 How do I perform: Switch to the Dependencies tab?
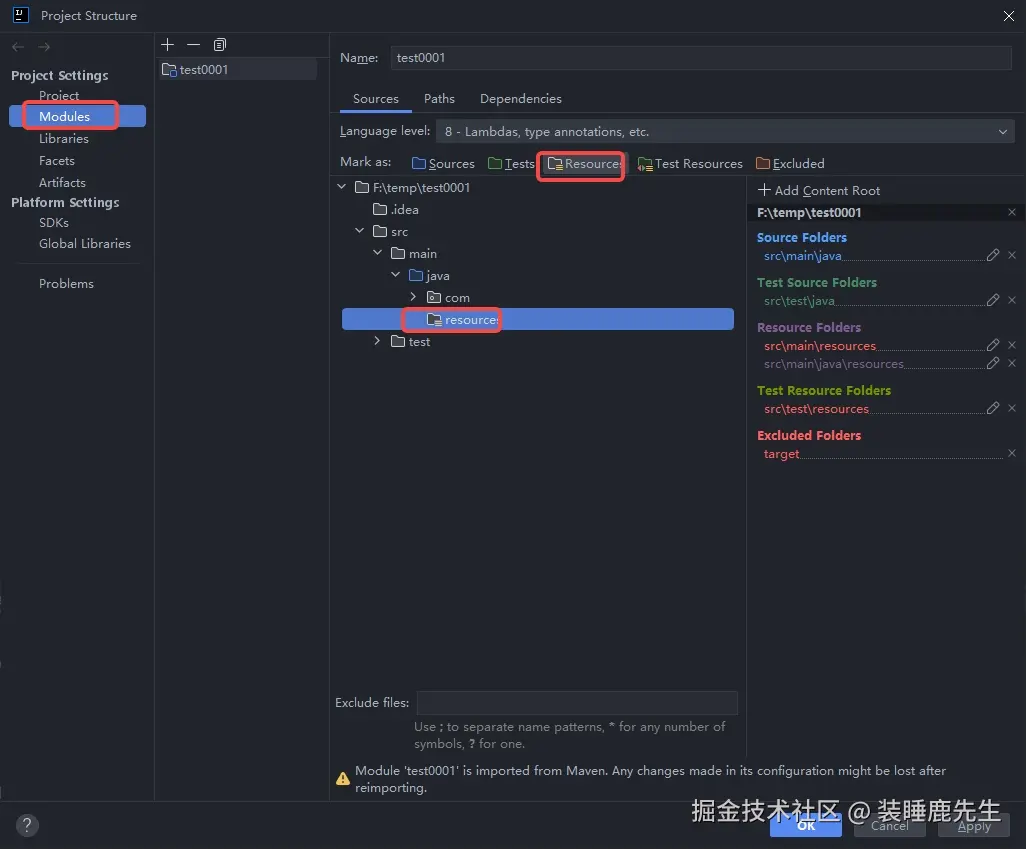pyautogui.click(x=521, y=99)
